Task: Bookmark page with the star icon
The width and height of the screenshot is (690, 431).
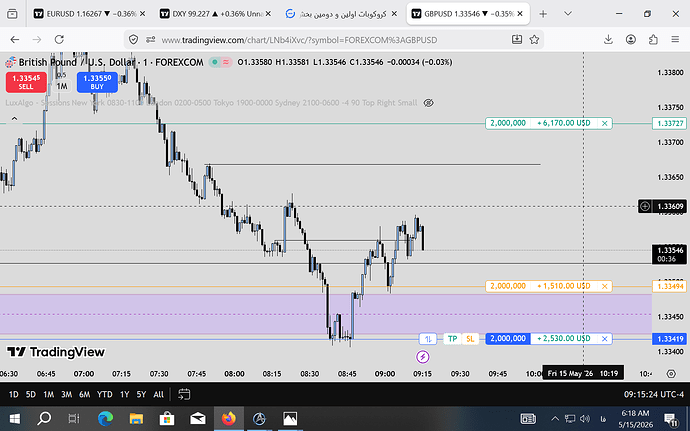Action: [534, 40]
